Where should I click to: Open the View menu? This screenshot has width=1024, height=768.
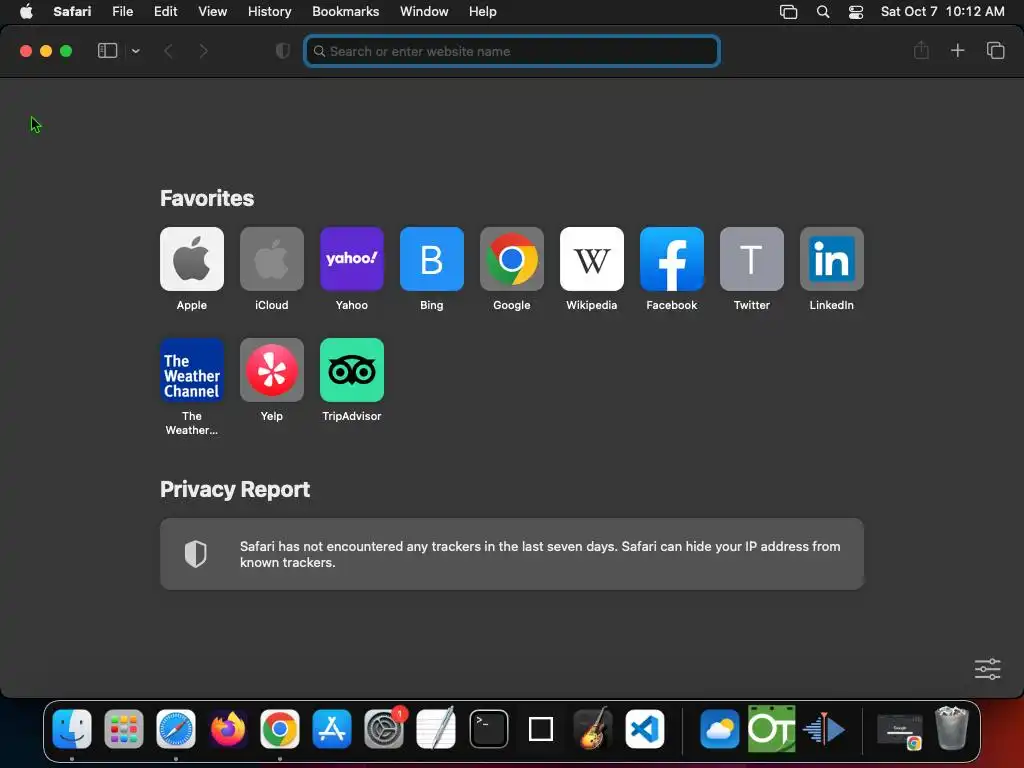[212, 11]
